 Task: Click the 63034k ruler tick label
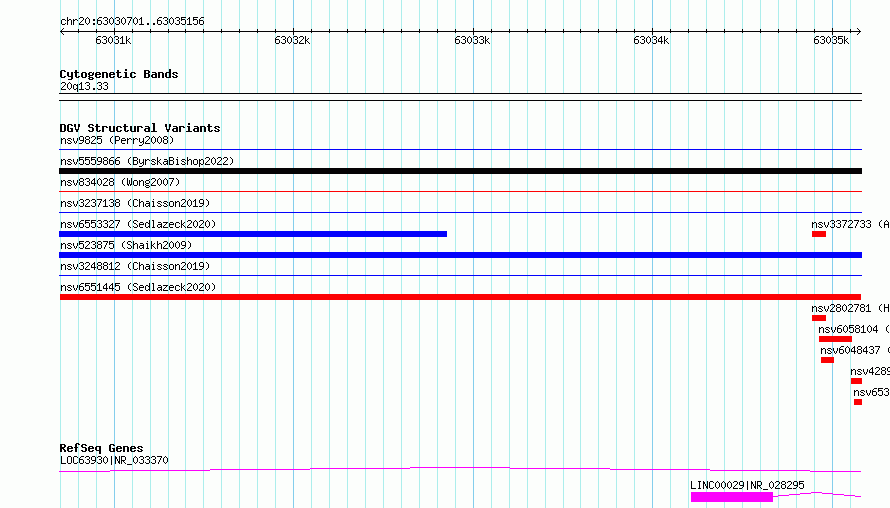point(651,40)
